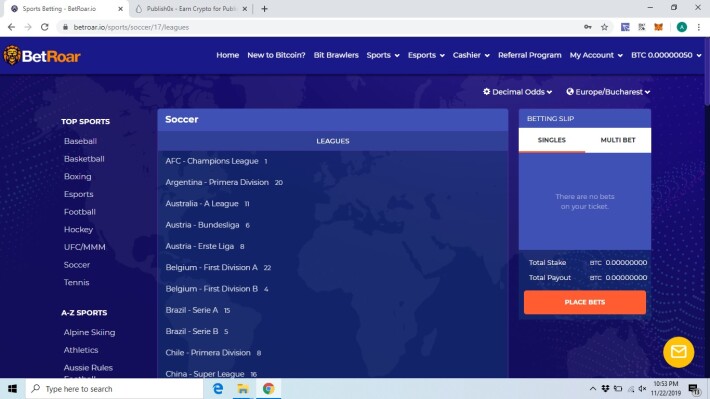
Task: Open the BTC balance dropdown
Action: (x=666, y=55)
